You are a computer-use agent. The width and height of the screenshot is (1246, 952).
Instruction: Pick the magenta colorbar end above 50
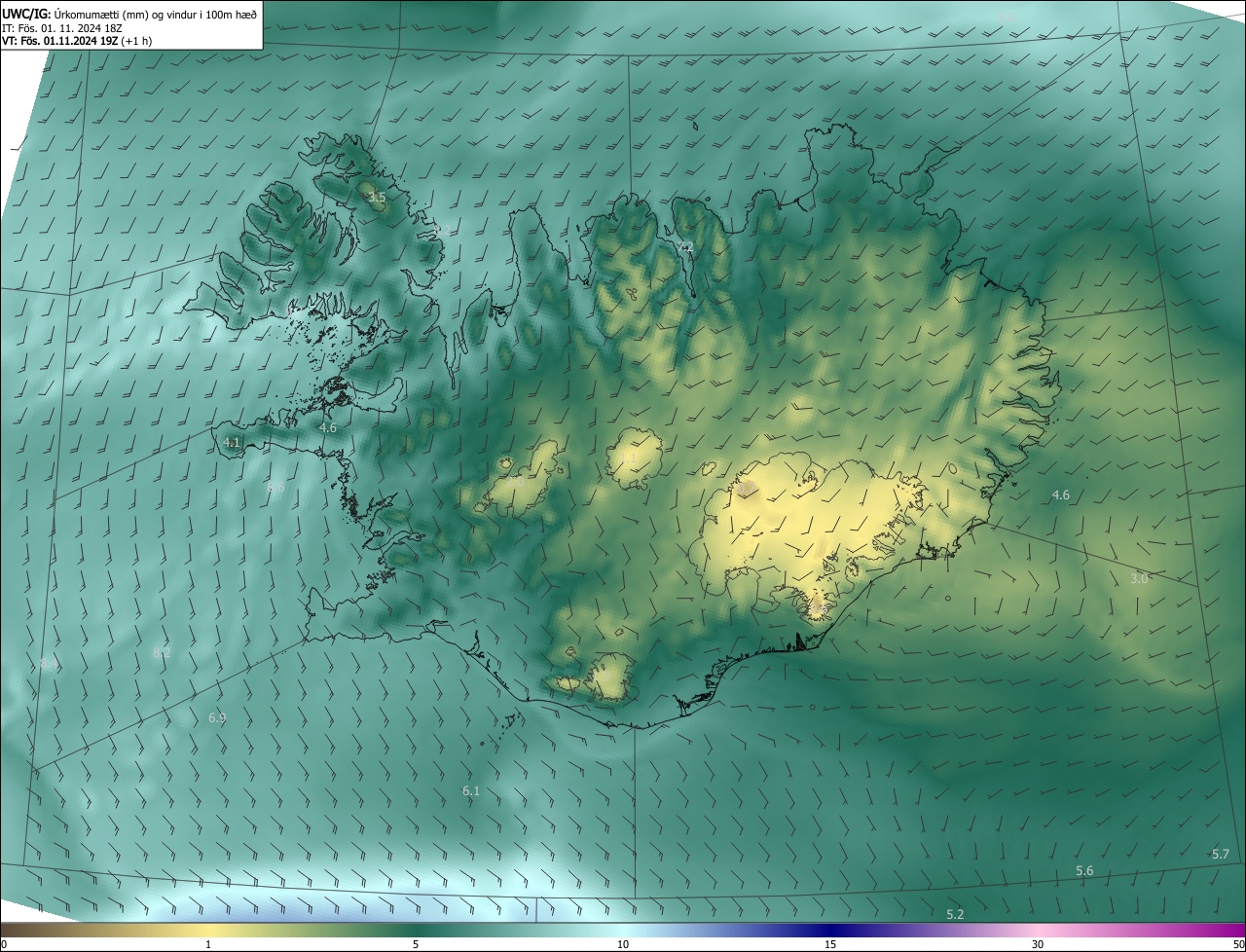point(1234,931)
